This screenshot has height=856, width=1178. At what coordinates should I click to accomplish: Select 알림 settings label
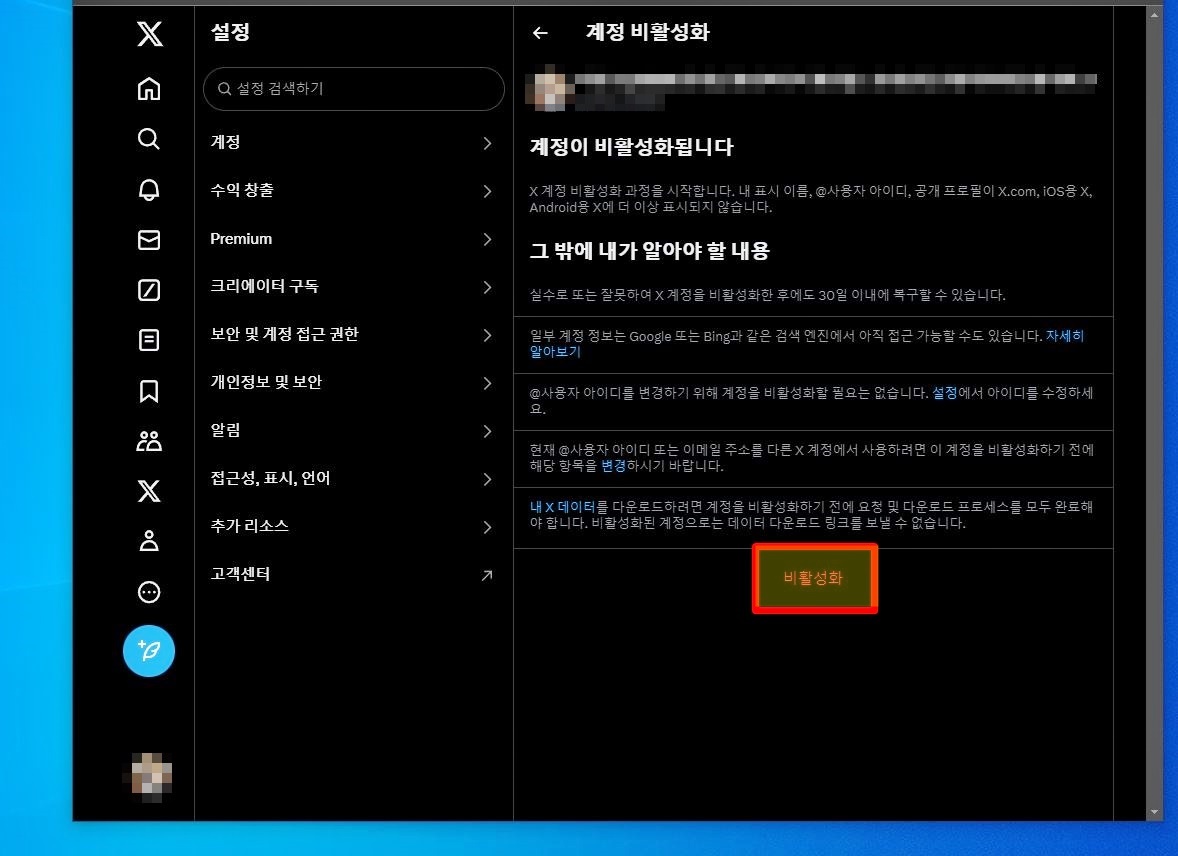(x=225, y=430)
